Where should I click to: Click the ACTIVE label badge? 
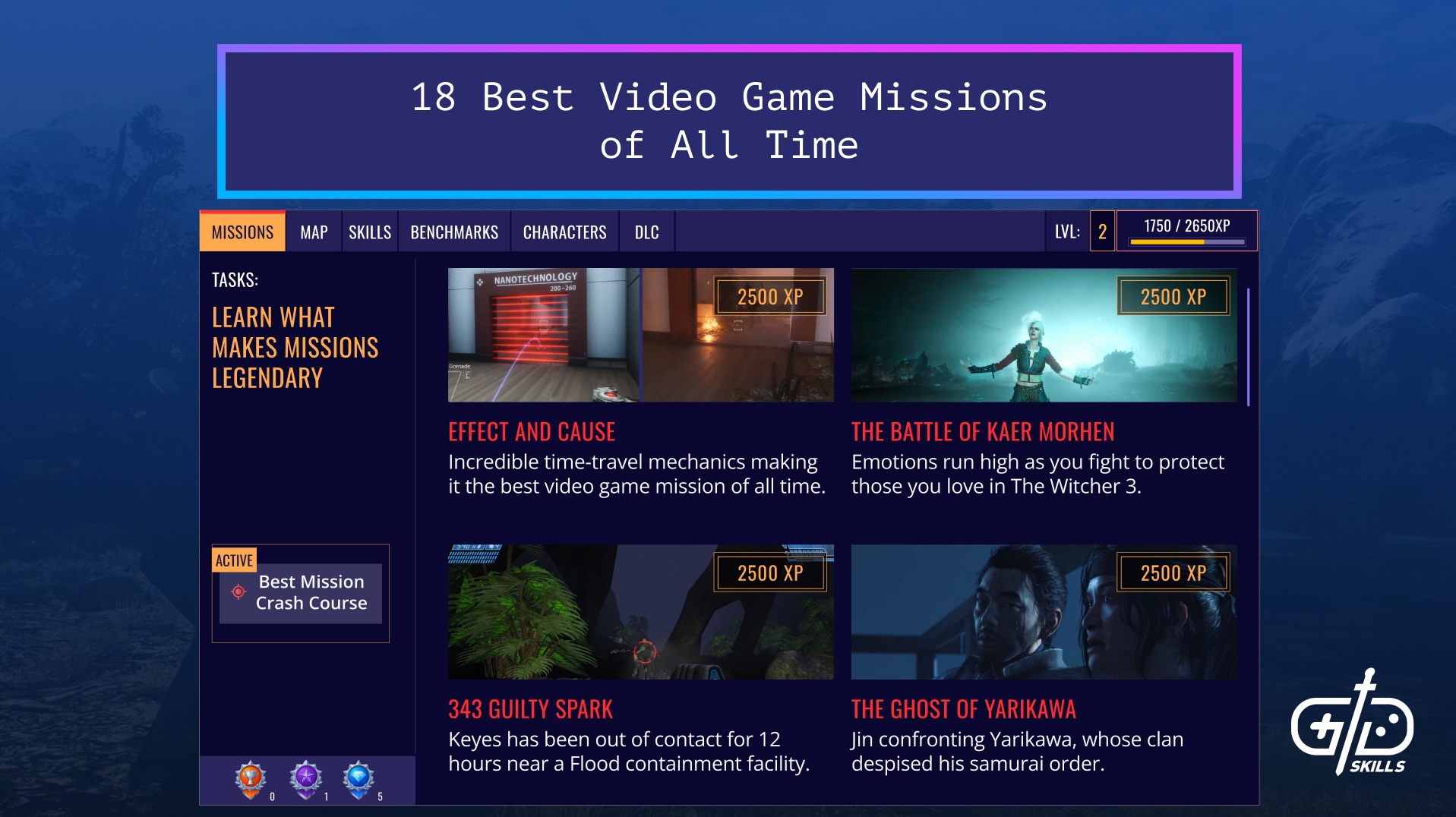tap(234, 560)
